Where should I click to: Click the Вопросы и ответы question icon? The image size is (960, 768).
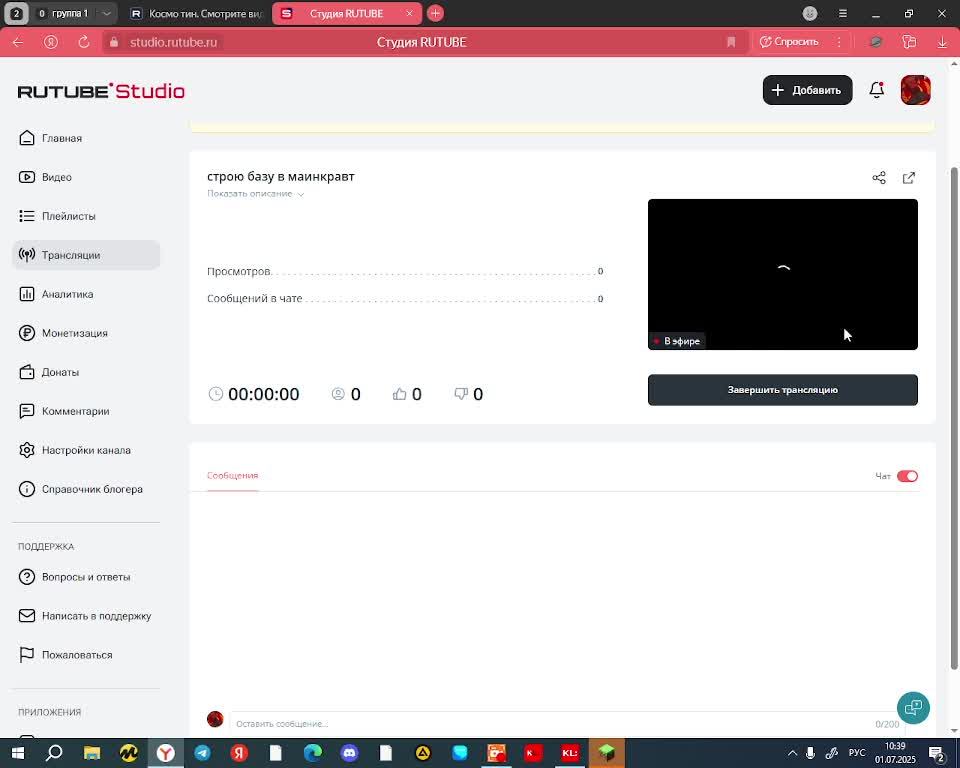[27, 577]
